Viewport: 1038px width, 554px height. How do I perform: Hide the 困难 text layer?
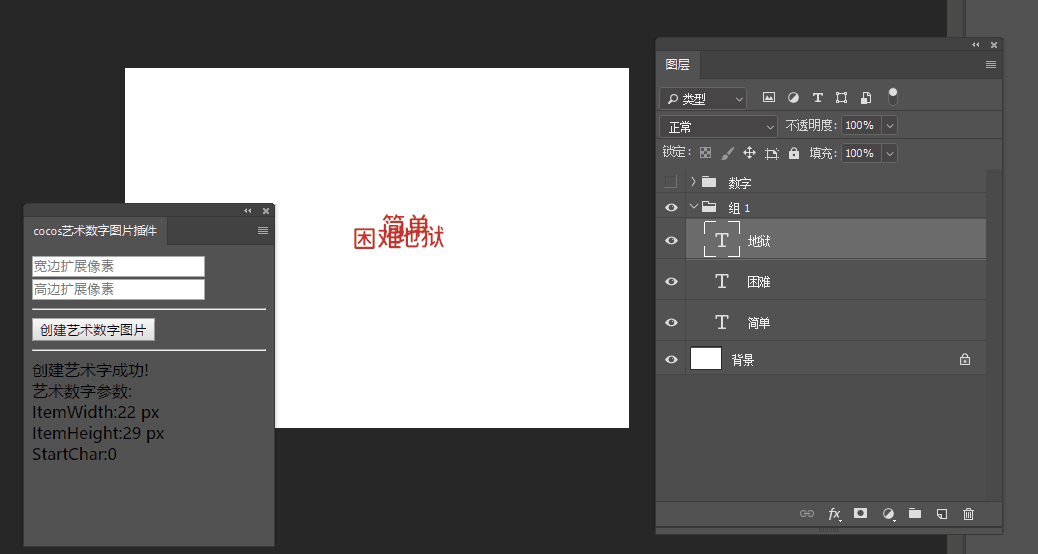[x=671, y=281]
